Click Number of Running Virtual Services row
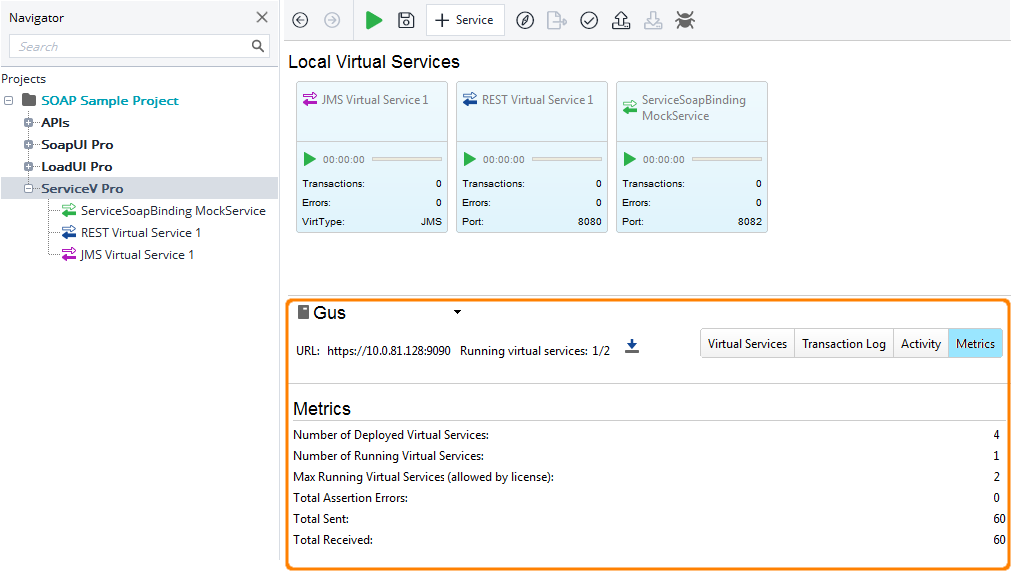Screen dimensions: 1011x572 (x=647, y=456)
